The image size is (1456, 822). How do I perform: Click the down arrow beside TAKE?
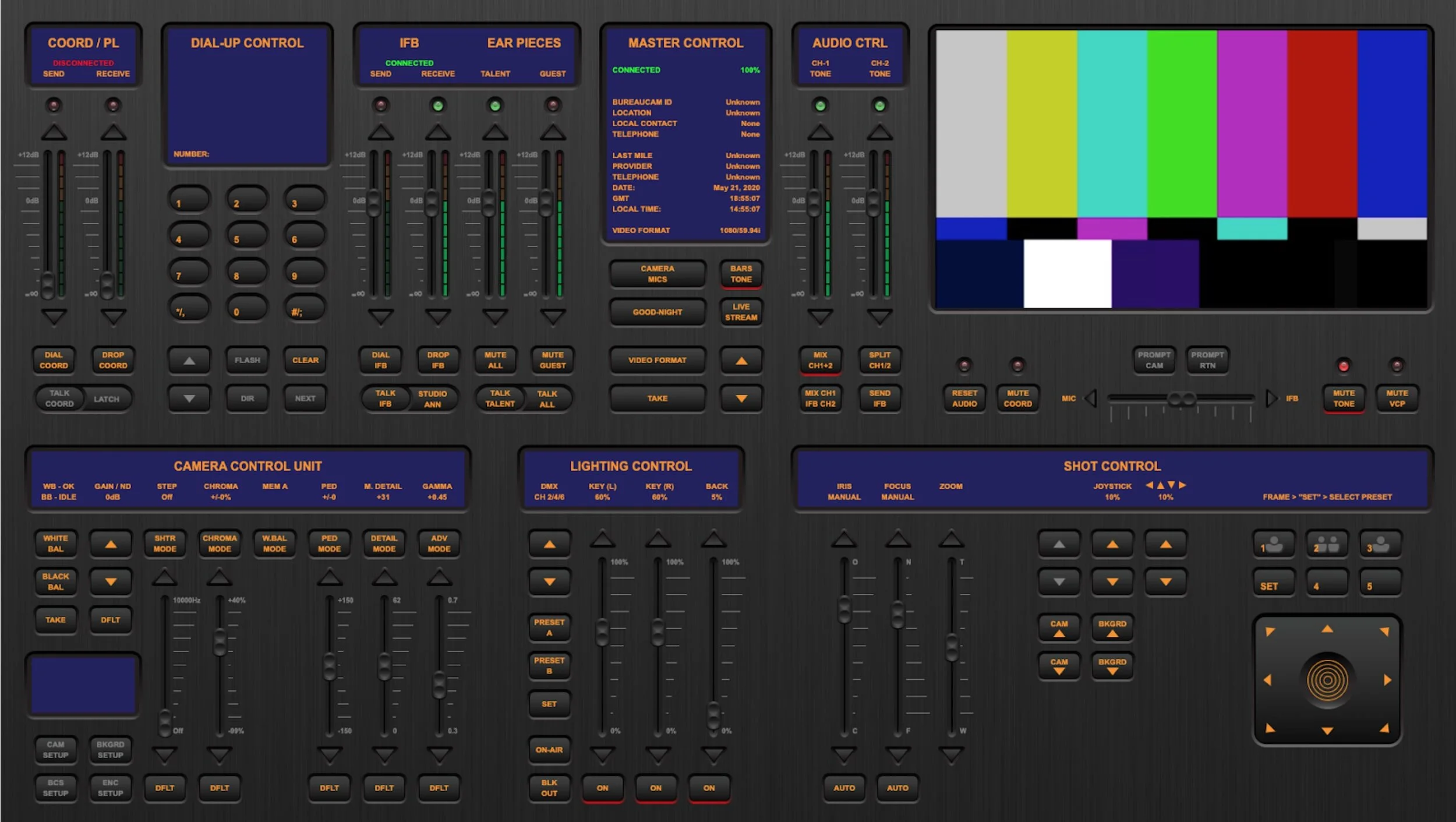pyautogui.click(x=741, y=399)
